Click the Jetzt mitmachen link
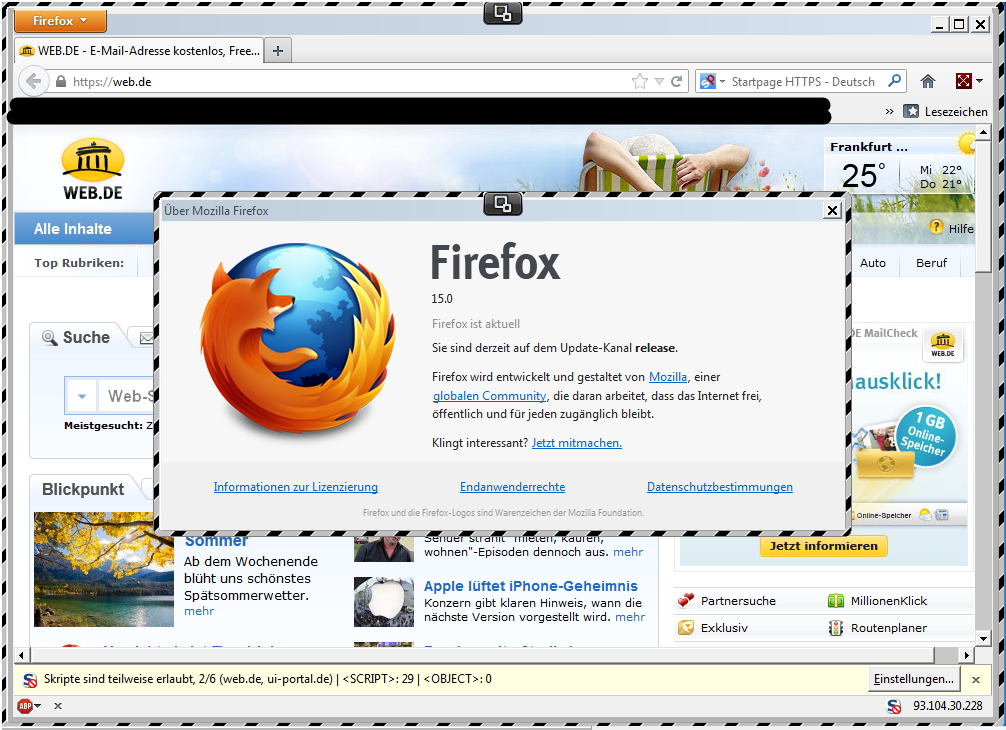 [x=577, y=443]
